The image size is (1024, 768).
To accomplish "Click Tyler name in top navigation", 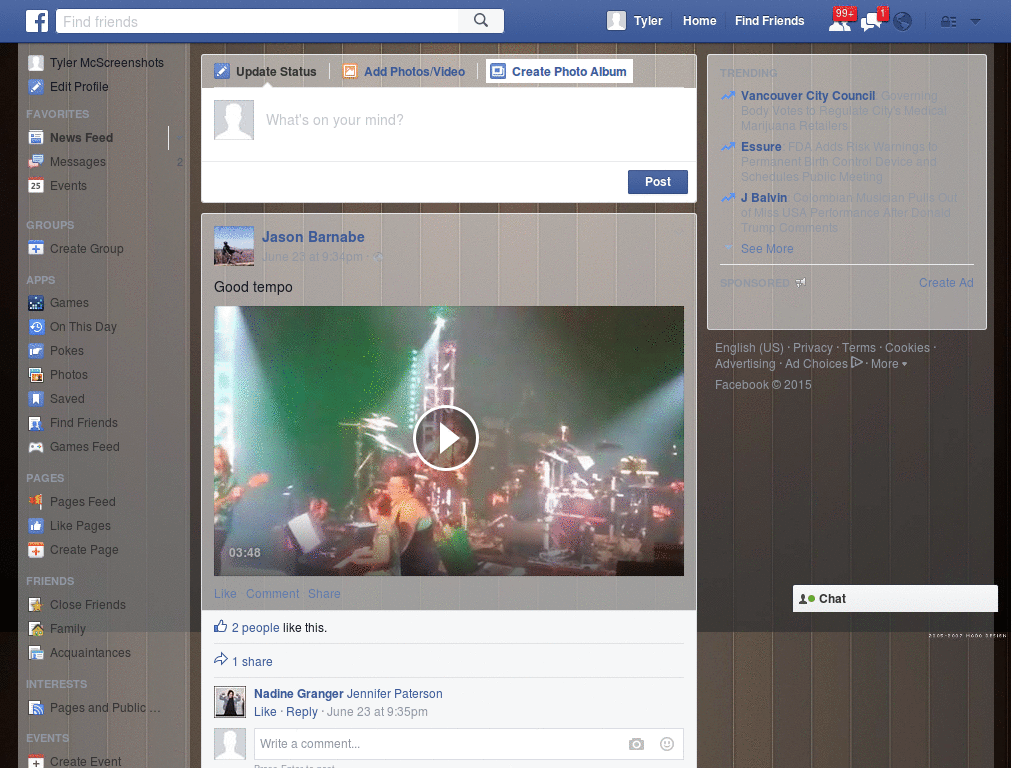I will click(648, 21).
